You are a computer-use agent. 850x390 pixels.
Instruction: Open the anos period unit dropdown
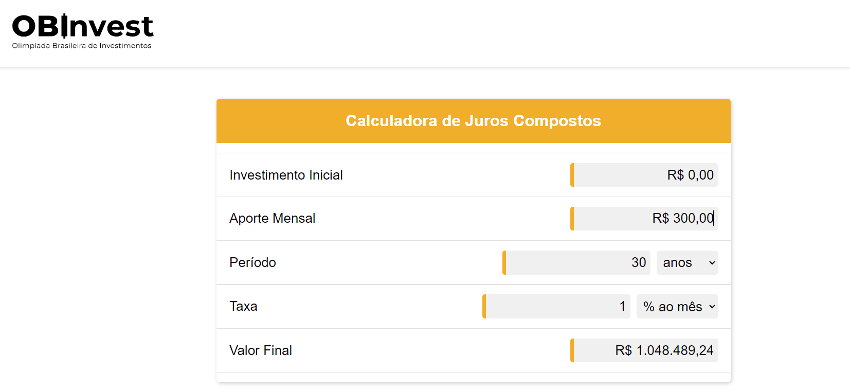pyautogui.click(x=687, y=263)
